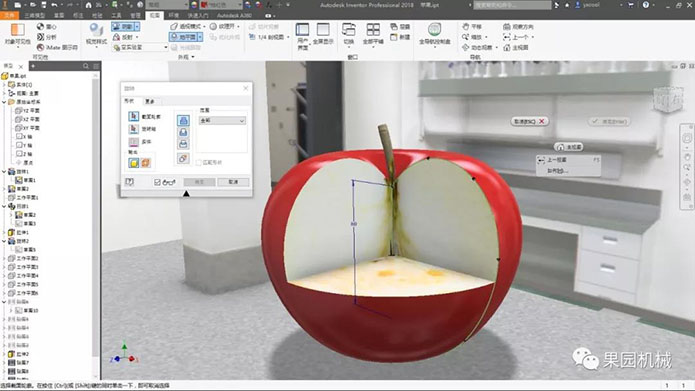Open the Quarter Section View dropdown arrow
This screenshot has width=695, height=391.
[x=288, y=37]
